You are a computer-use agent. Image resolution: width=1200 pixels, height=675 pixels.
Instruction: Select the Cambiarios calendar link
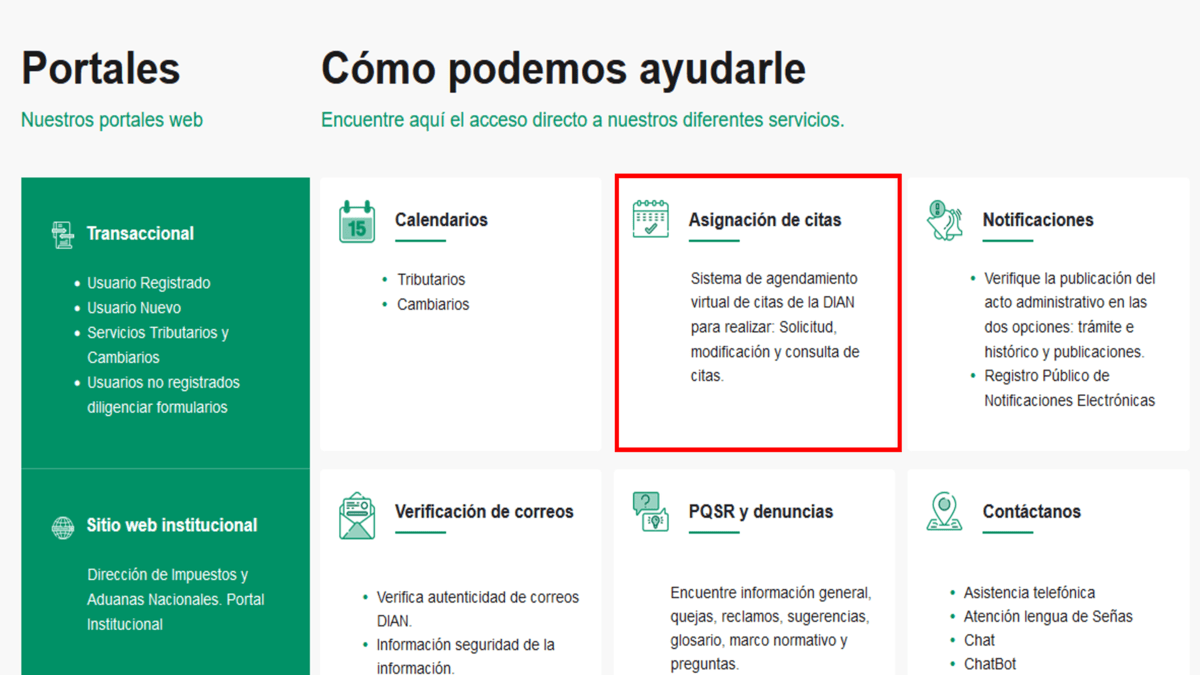click(433, 304)
